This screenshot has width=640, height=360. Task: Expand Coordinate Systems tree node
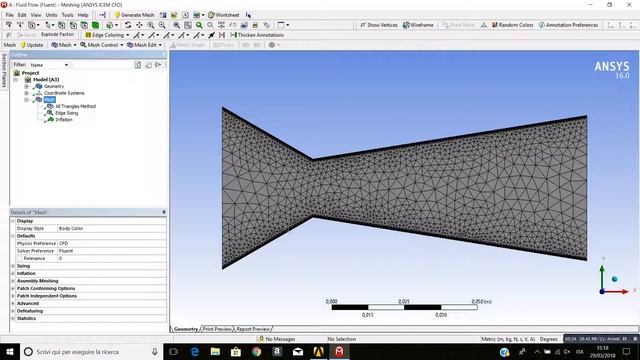pos(27,93)
